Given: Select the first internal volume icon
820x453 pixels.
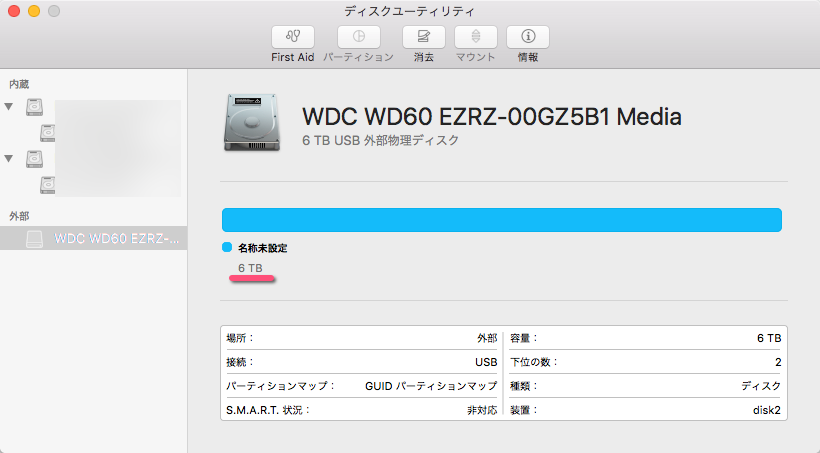Looking at the screenshot, I should 48,133.
